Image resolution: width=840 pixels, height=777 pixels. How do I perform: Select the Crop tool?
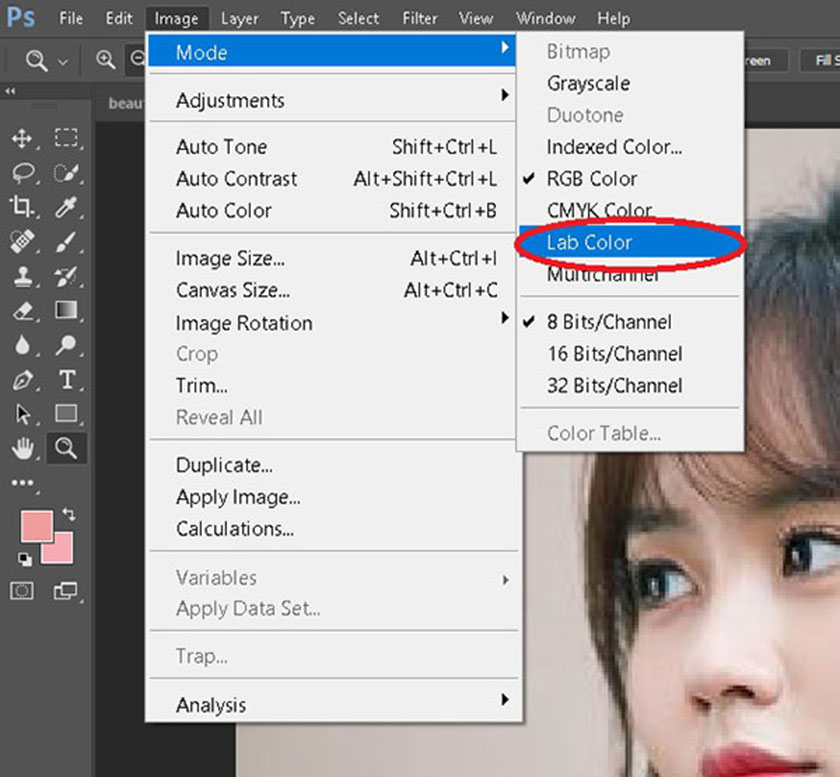click(x=21, y=206)
